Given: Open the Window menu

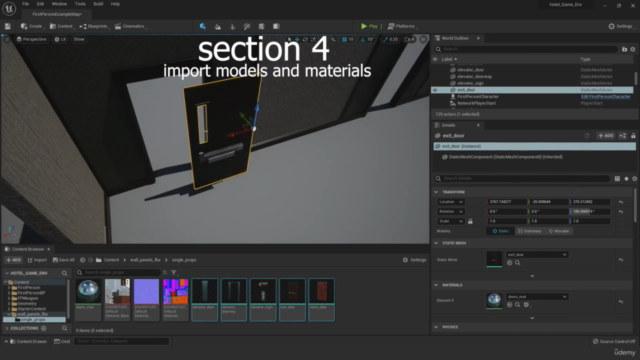Looking at the screenshot, I should coord(59,4).
